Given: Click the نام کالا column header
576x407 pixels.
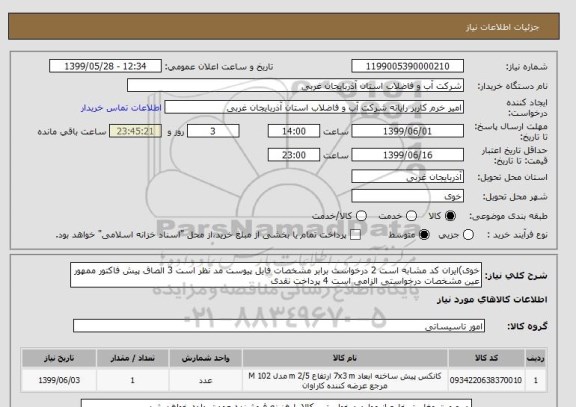Looking at the screenshot, I should click(345, 358).
